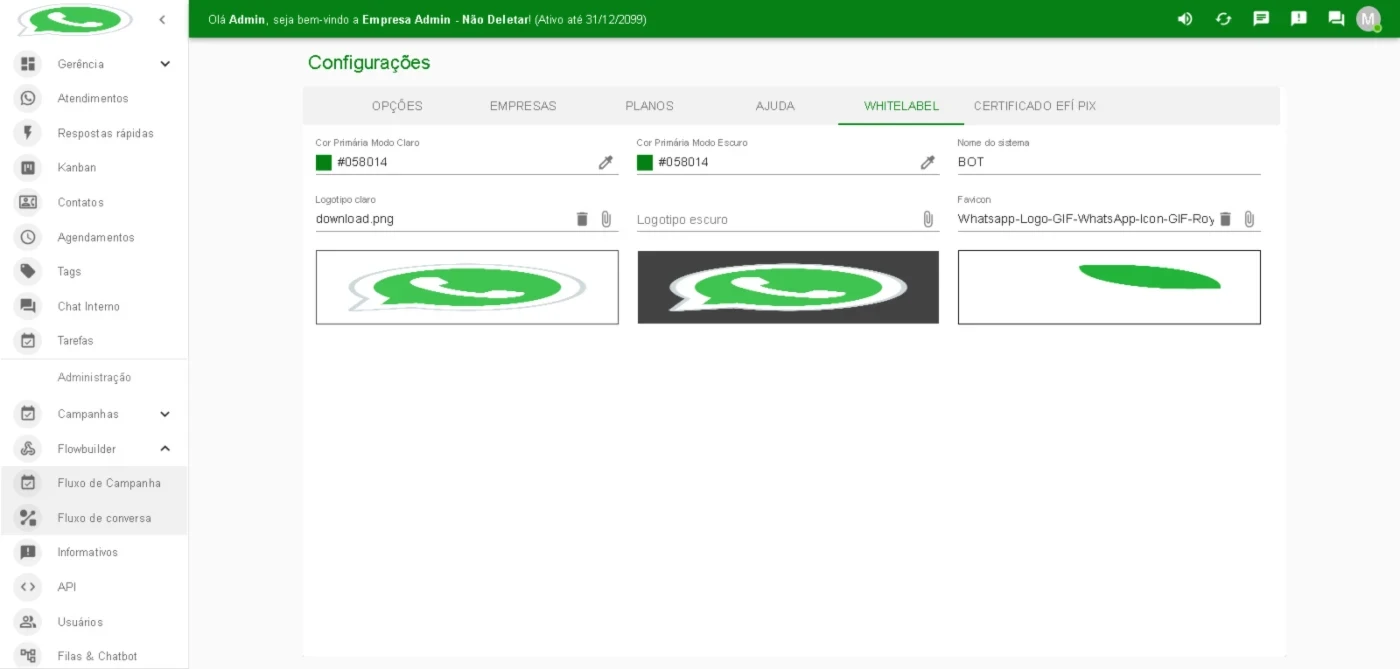Viewport: 1400px width, 669px height.
Task: Click the dark logo preview image
Action: tap(788, 287)
